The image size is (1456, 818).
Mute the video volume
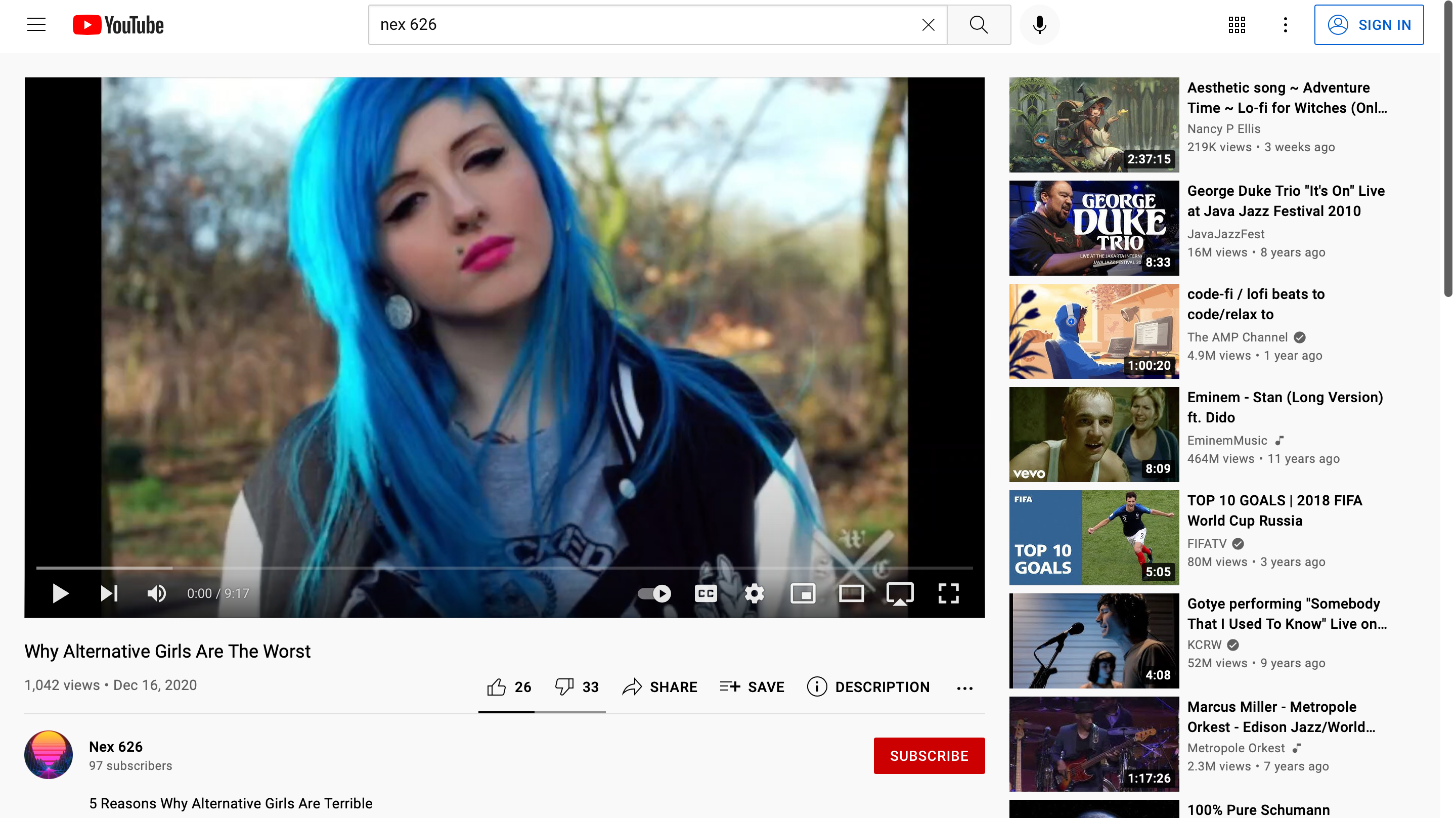pyautogui.click(x=157, y=593)
